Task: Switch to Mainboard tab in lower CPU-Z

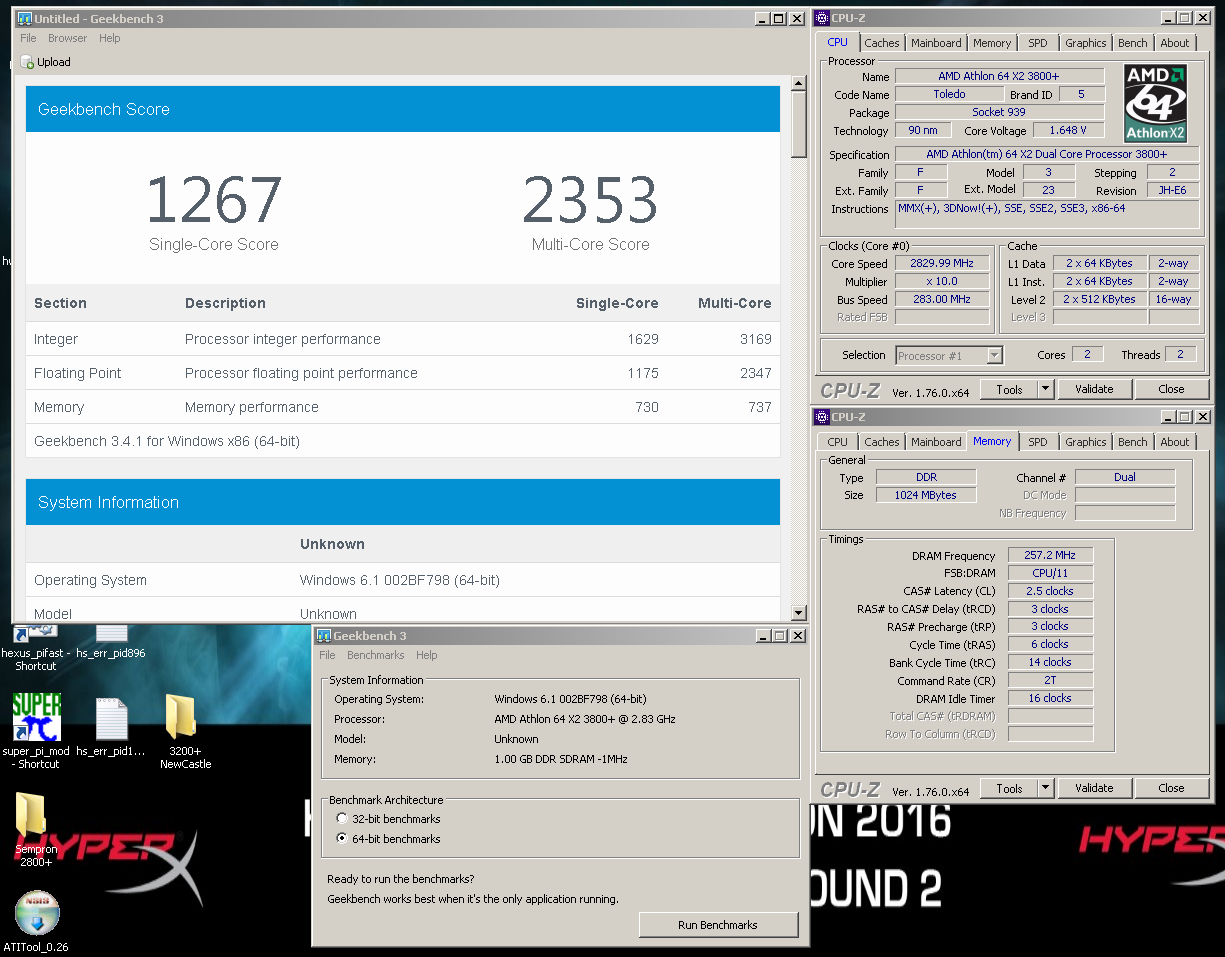Action: [936, 442]
